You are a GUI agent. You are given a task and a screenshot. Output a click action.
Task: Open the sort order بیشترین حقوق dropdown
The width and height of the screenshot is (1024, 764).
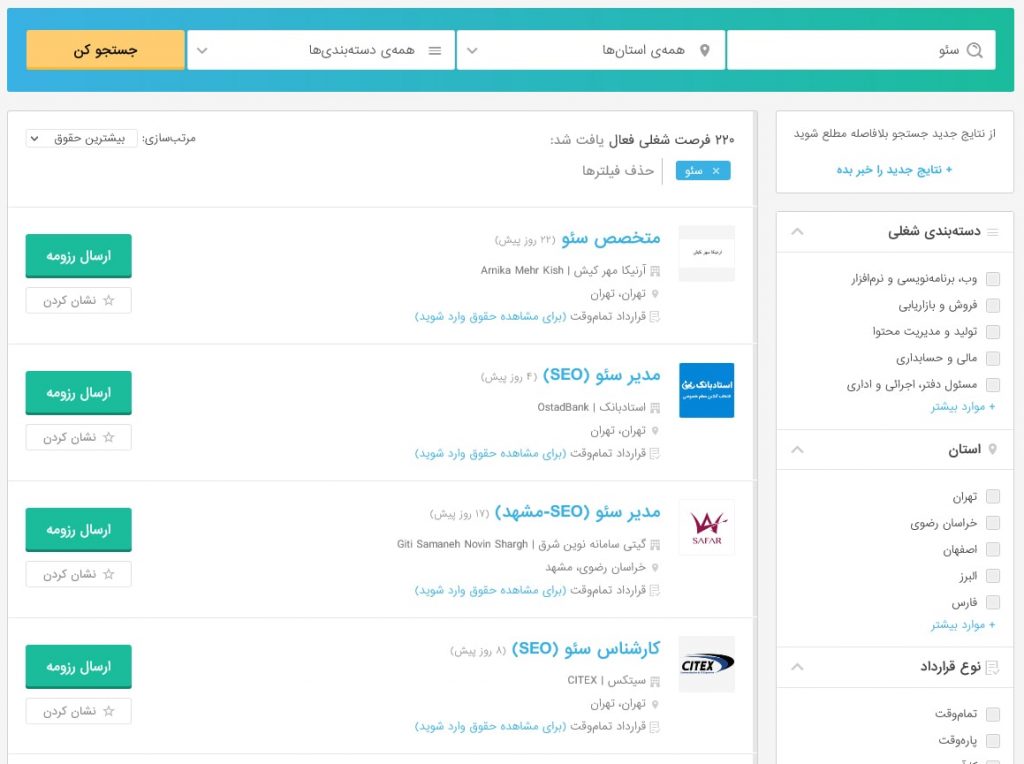82,138
